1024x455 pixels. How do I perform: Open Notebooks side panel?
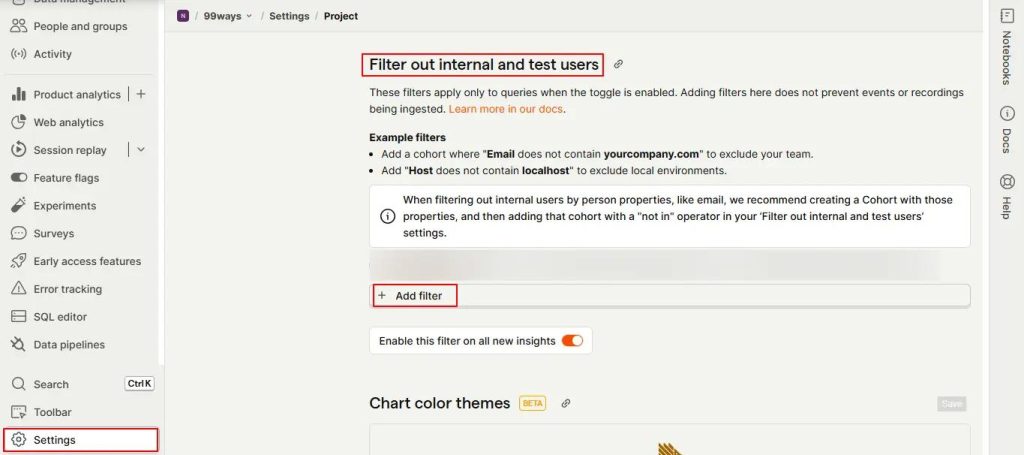pyautogui.click(x=1006, y=47)
